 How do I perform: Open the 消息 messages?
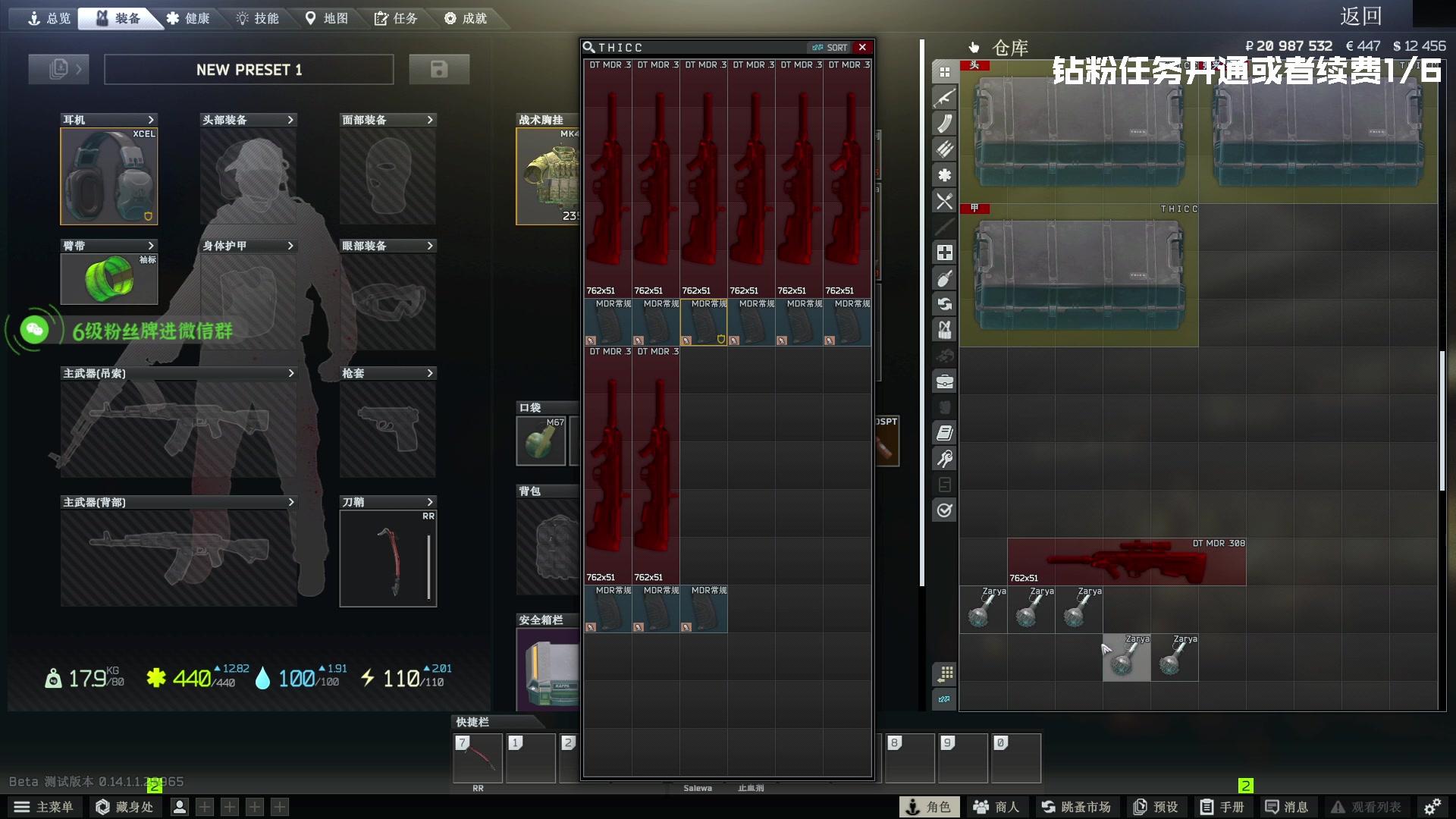1287,807
